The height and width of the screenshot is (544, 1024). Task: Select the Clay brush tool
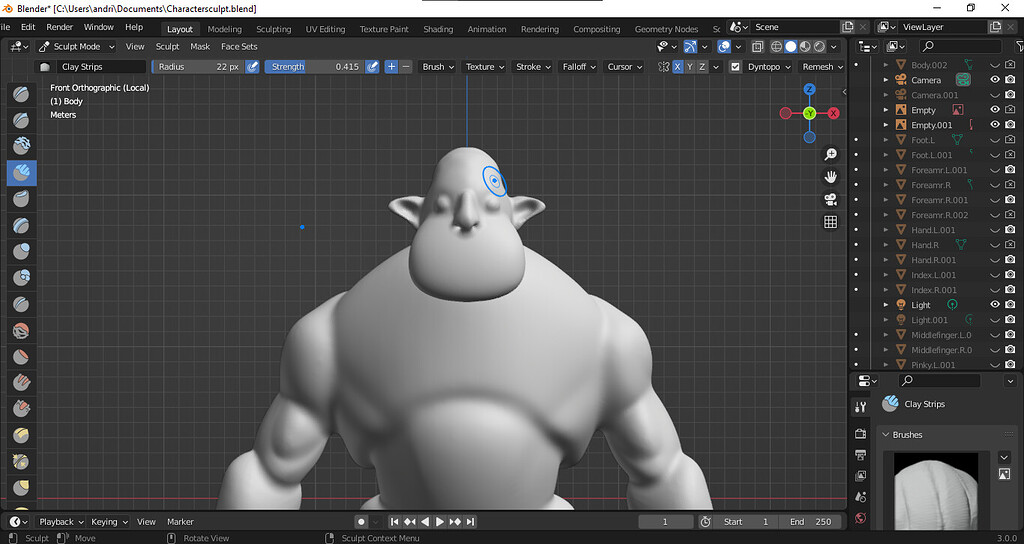pyautogui.click(x=21, y=146)
